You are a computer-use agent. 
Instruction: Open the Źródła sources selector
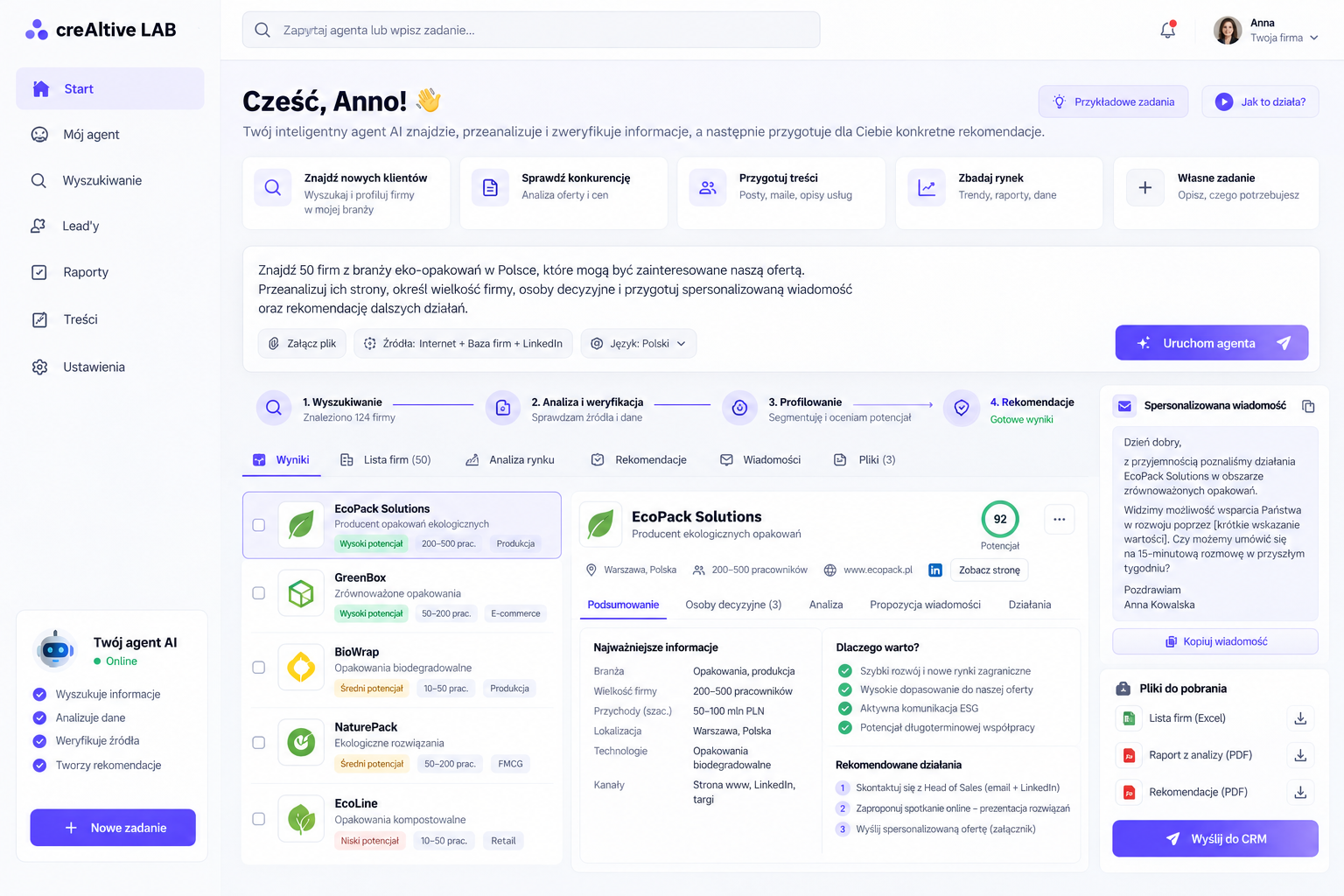click(x=464, y=344)
